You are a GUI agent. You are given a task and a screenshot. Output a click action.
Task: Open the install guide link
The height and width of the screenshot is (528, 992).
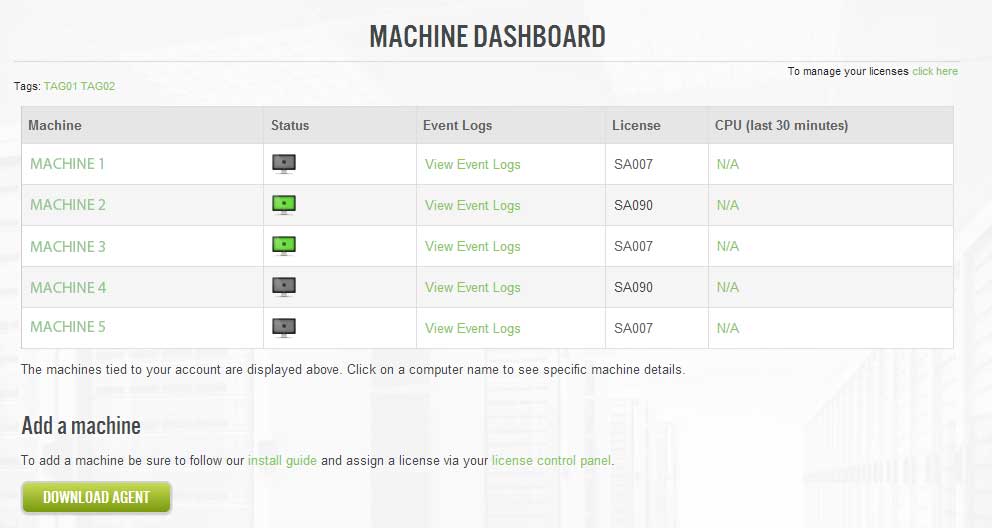(x=282, y=460)
